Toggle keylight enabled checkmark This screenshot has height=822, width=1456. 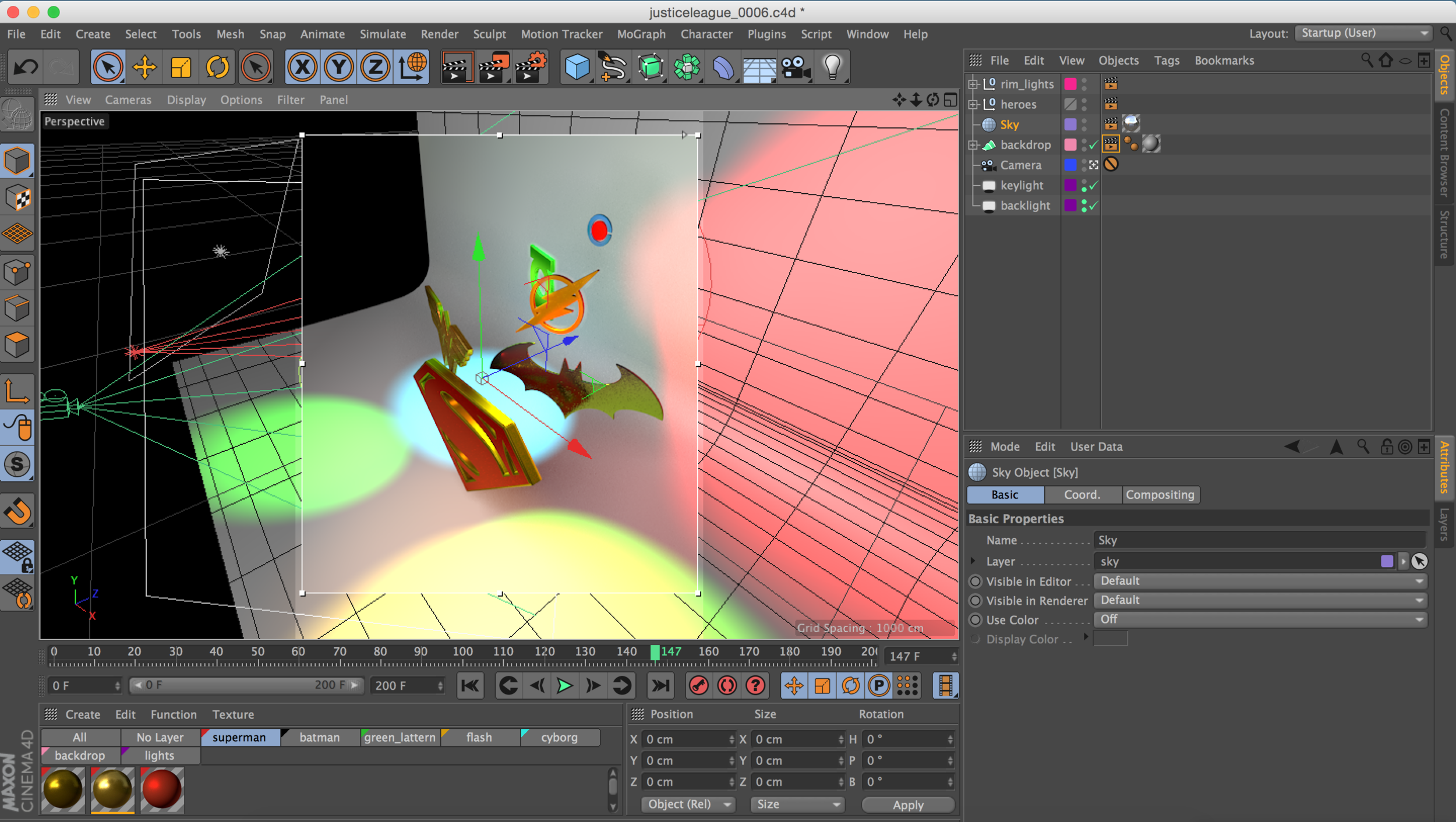(1093, 186)
